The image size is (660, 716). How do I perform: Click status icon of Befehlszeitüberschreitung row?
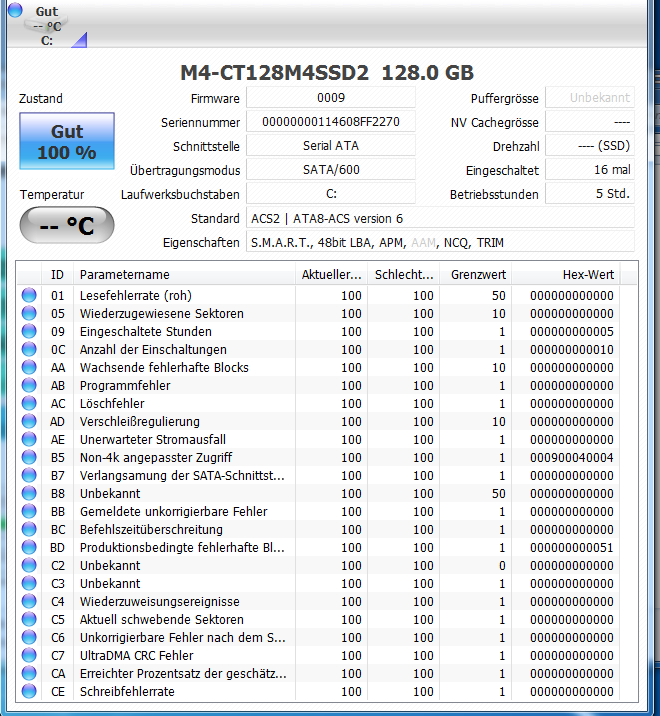point(29,529)
